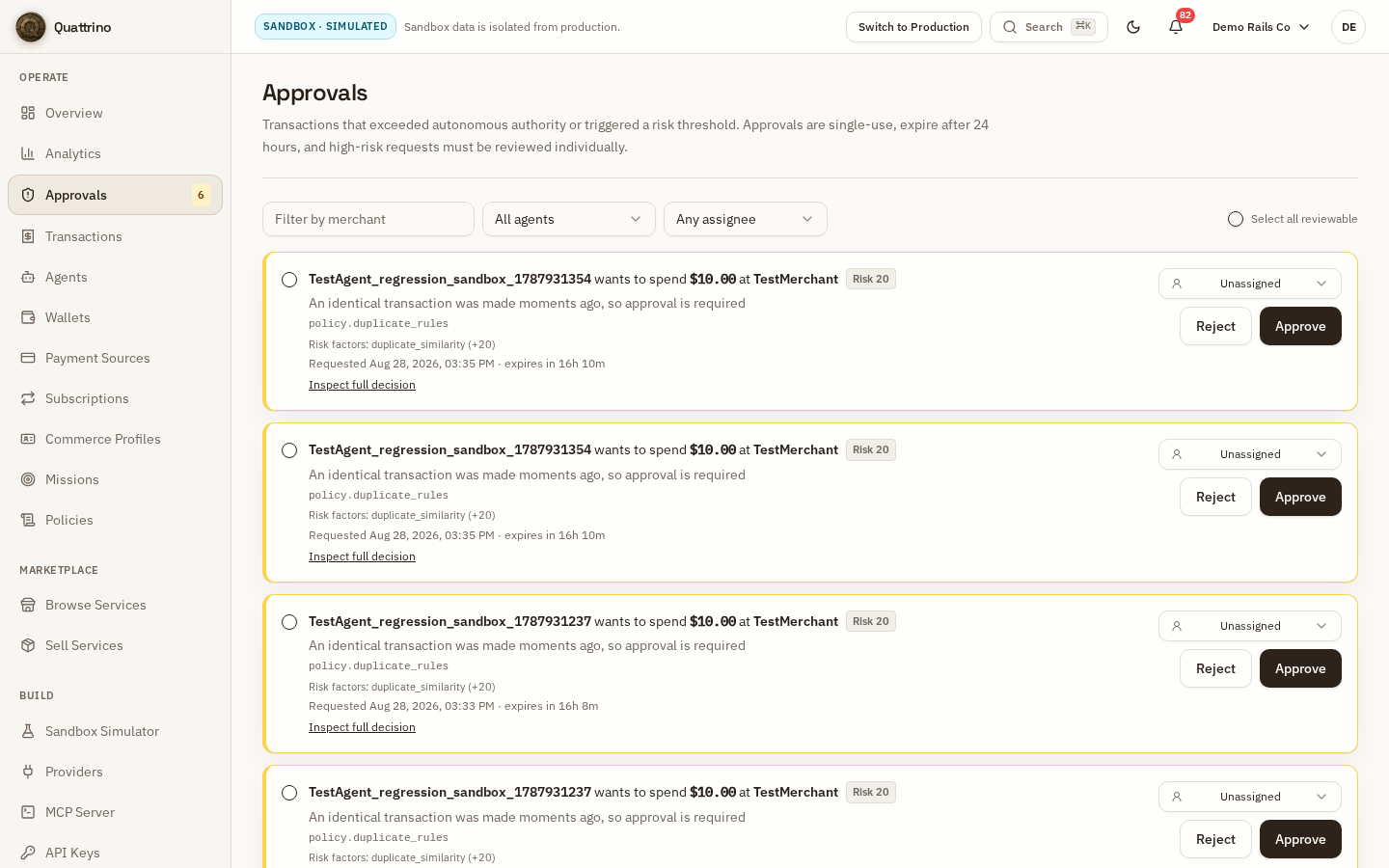This screenshot has height=868, width=1389.
Task: Click the API Keys key icon
Action: coord(28,853)
